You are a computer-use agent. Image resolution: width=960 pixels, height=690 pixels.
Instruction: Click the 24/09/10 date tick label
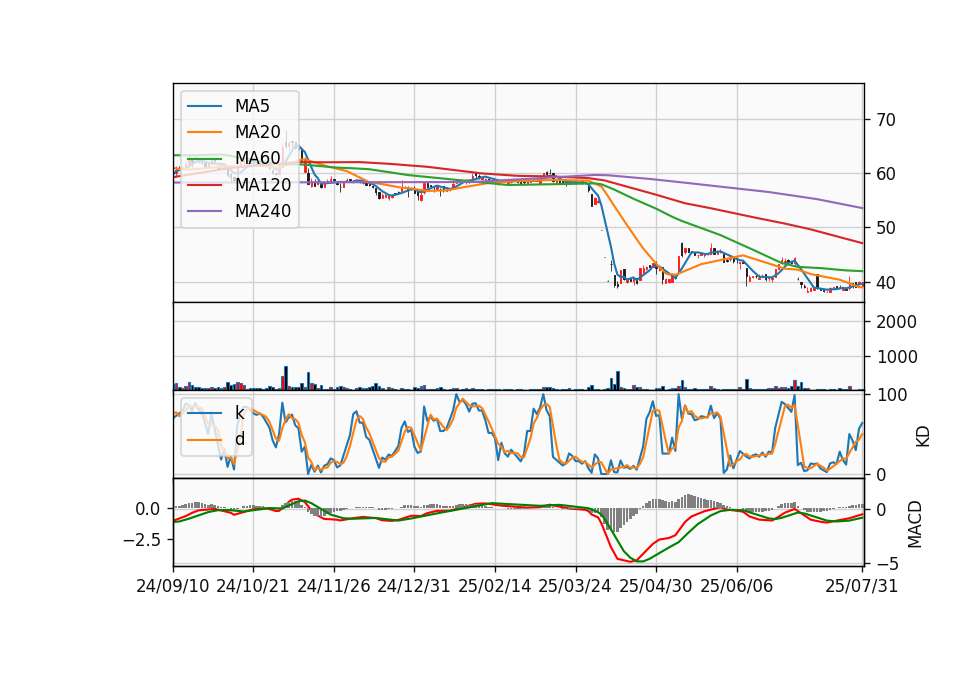[173, 586]
